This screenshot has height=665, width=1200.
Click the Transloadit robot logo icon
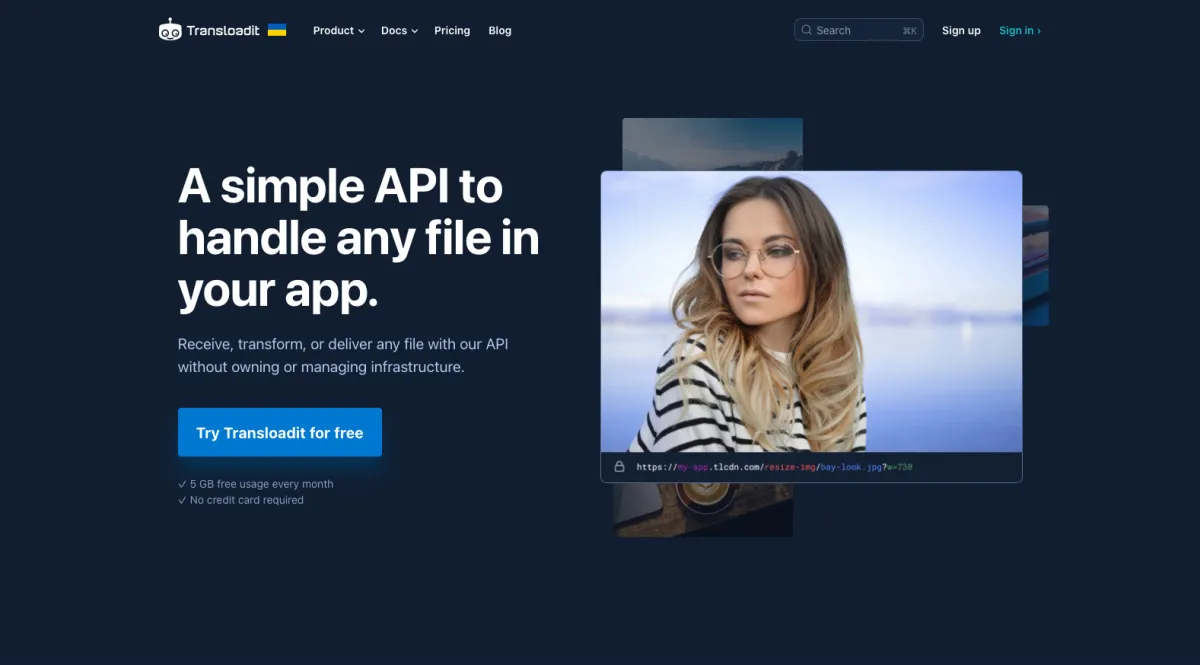coord(170,30)
